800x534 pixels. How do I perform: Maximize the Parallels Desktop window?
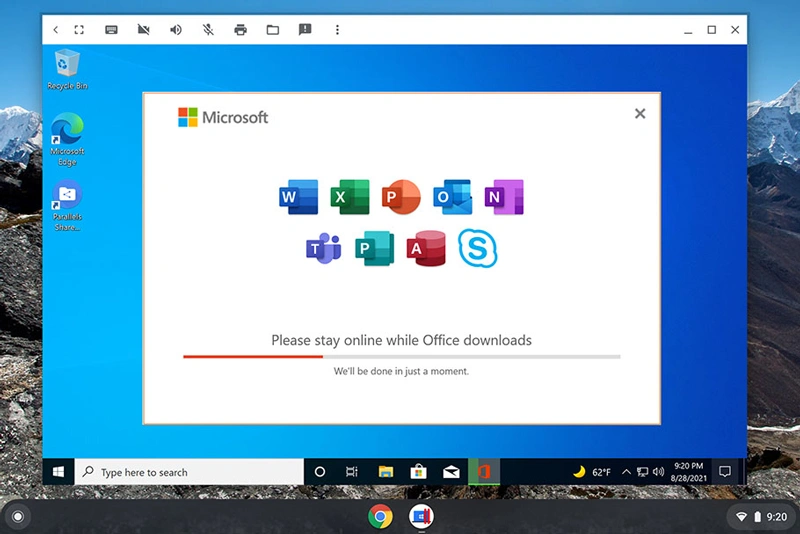(712, 30)
